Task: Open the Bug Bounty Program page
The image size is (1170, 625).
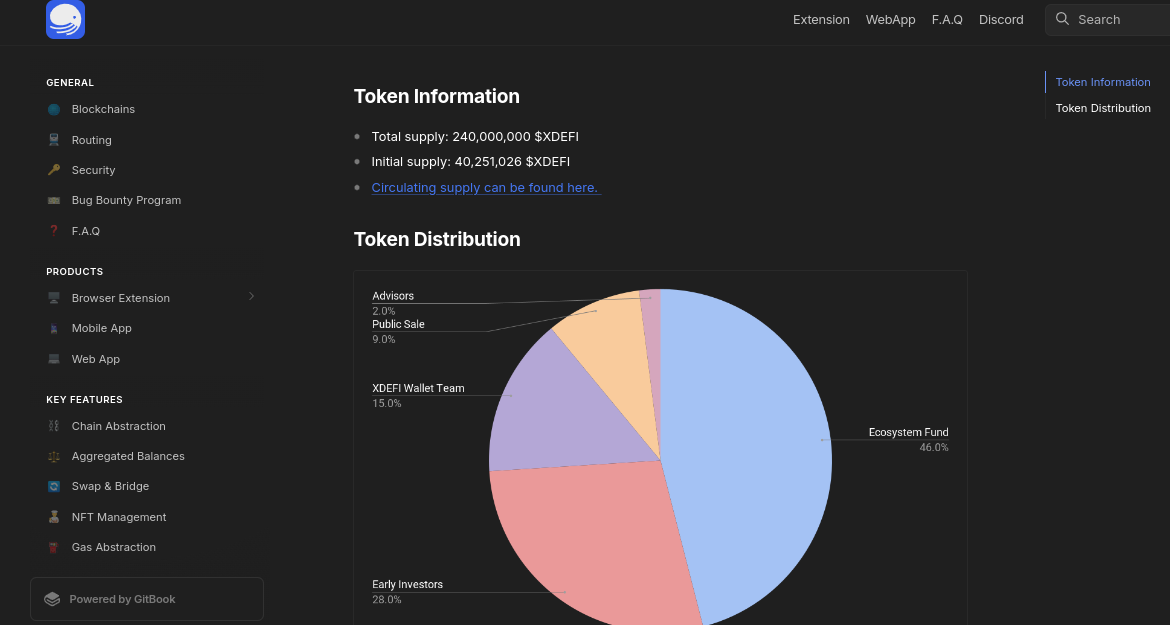Action: [126, 201]
